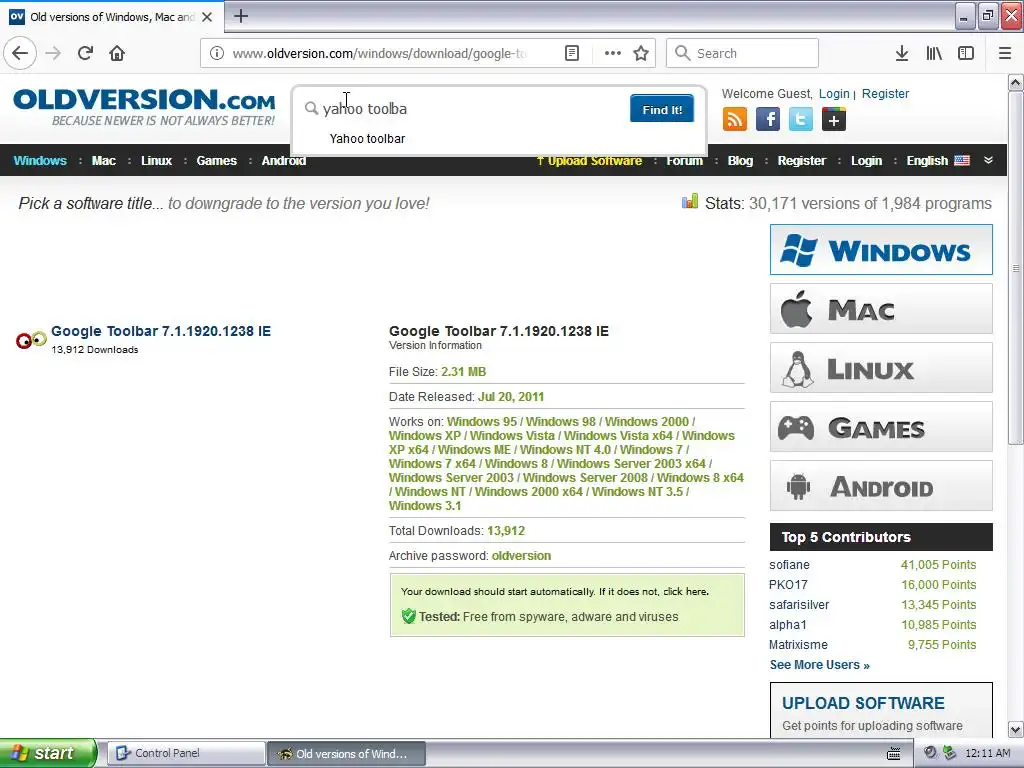Click the Login link beside Welcome Guest

coord(834,93)
